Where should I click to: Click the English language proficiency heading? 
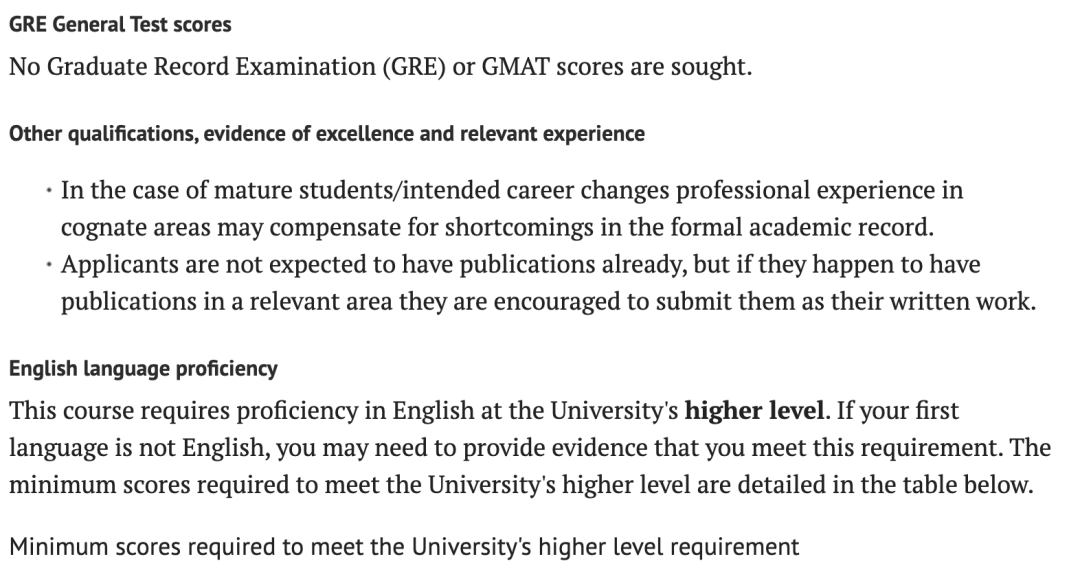pos(143,368)
